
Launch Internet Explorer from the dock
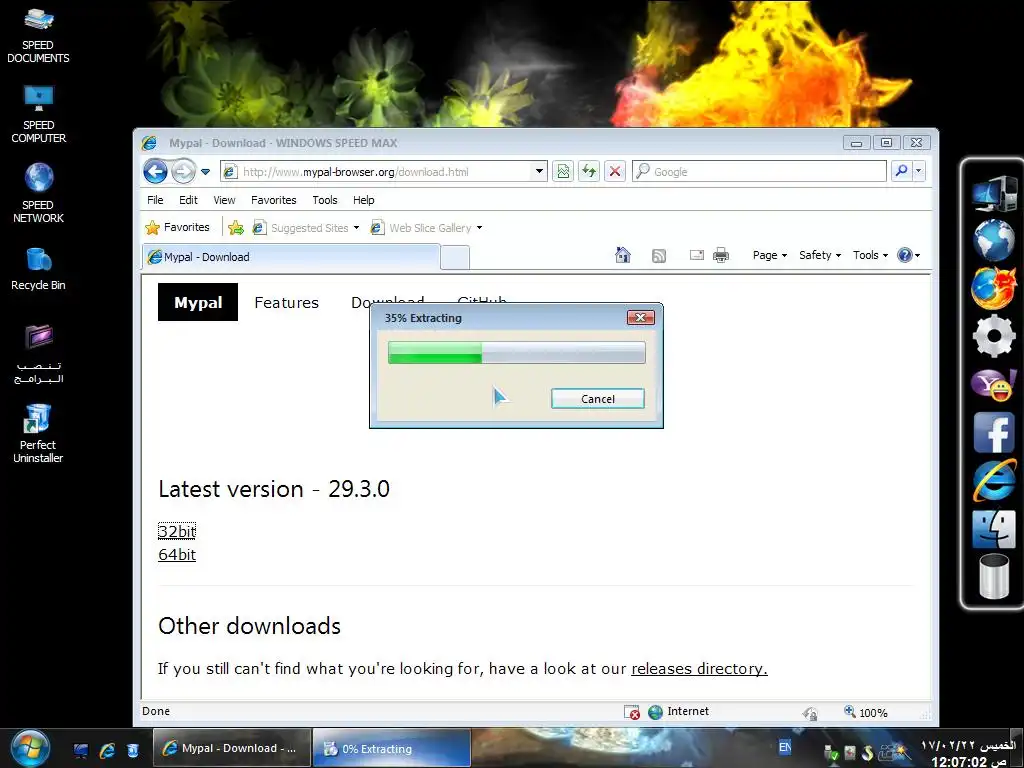pyautogui.click(x=993, y=480)
